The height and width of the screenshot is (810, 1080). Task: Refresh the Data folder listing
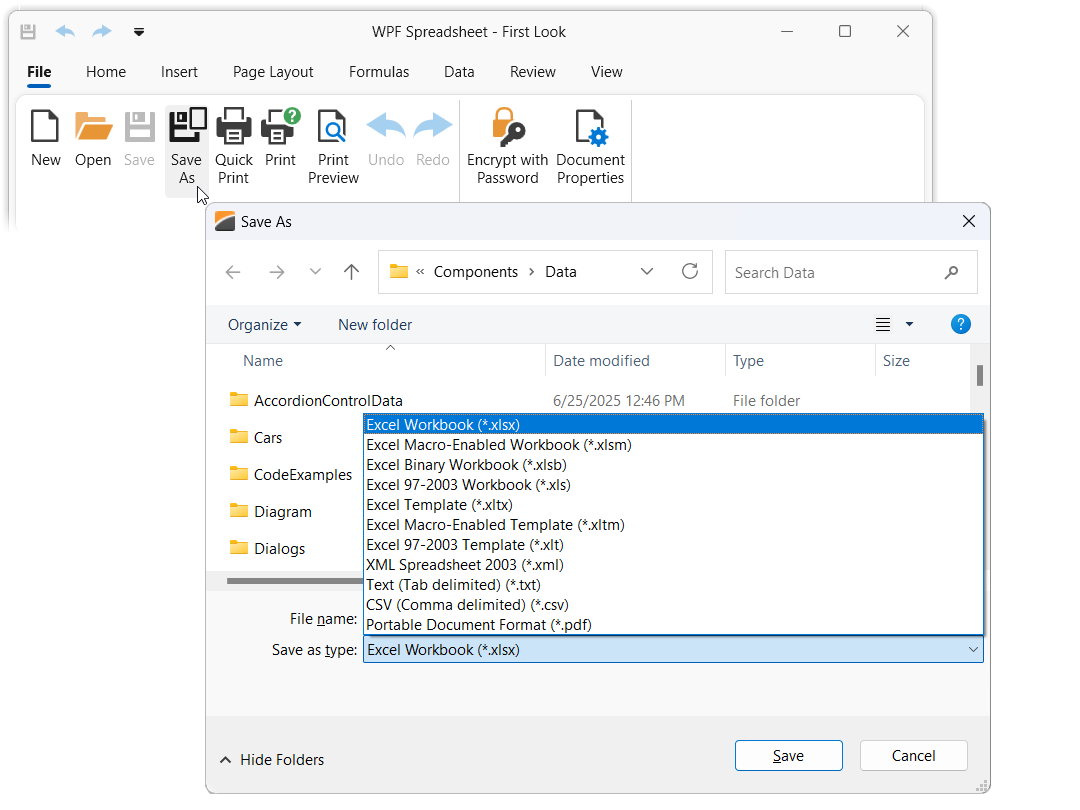(x=690, y=271)
